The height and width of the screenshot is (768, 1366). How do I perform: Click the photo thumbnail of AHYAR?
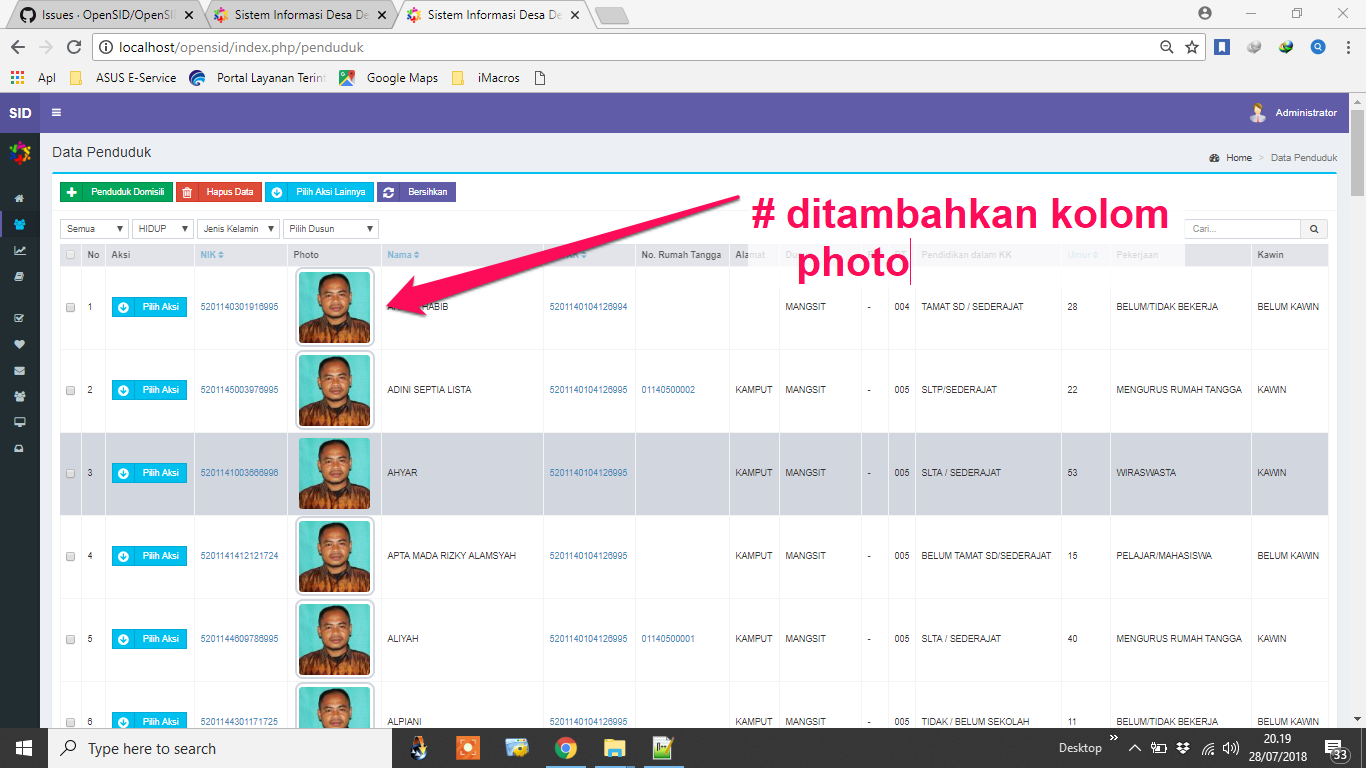point(334,473)
